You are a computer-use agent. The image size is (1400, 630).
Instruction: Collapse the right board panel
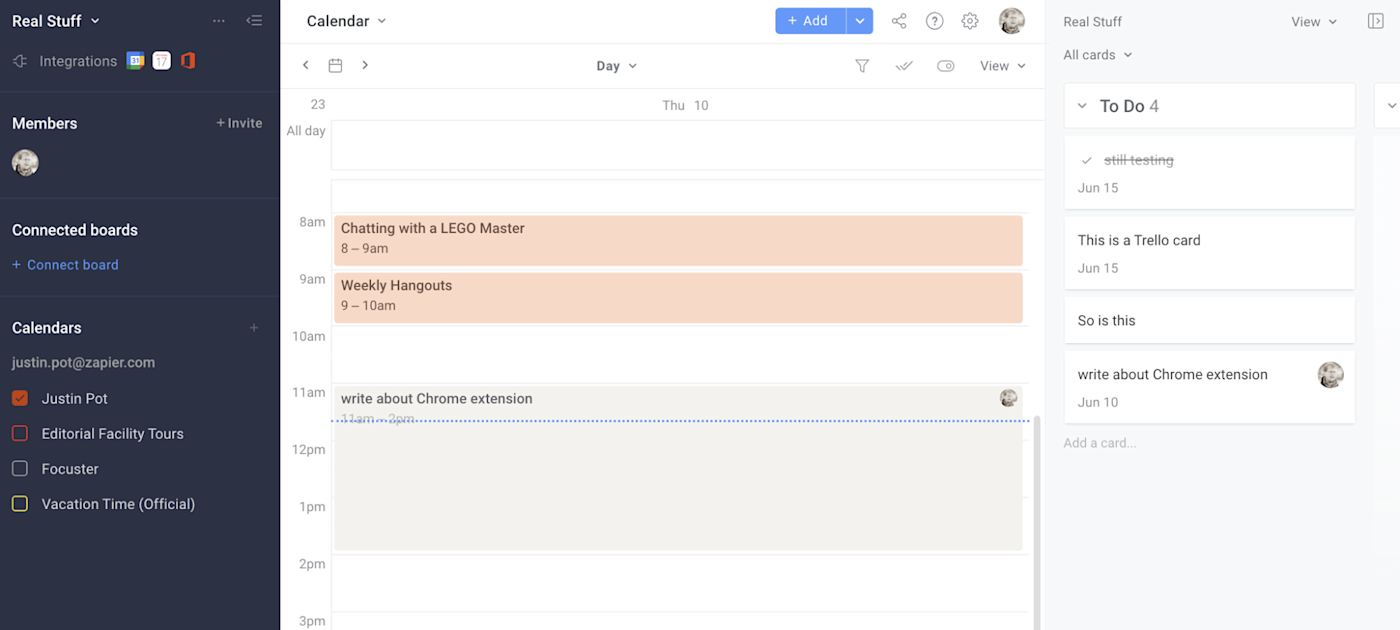pyautogui.click(x=1375, y=21)
